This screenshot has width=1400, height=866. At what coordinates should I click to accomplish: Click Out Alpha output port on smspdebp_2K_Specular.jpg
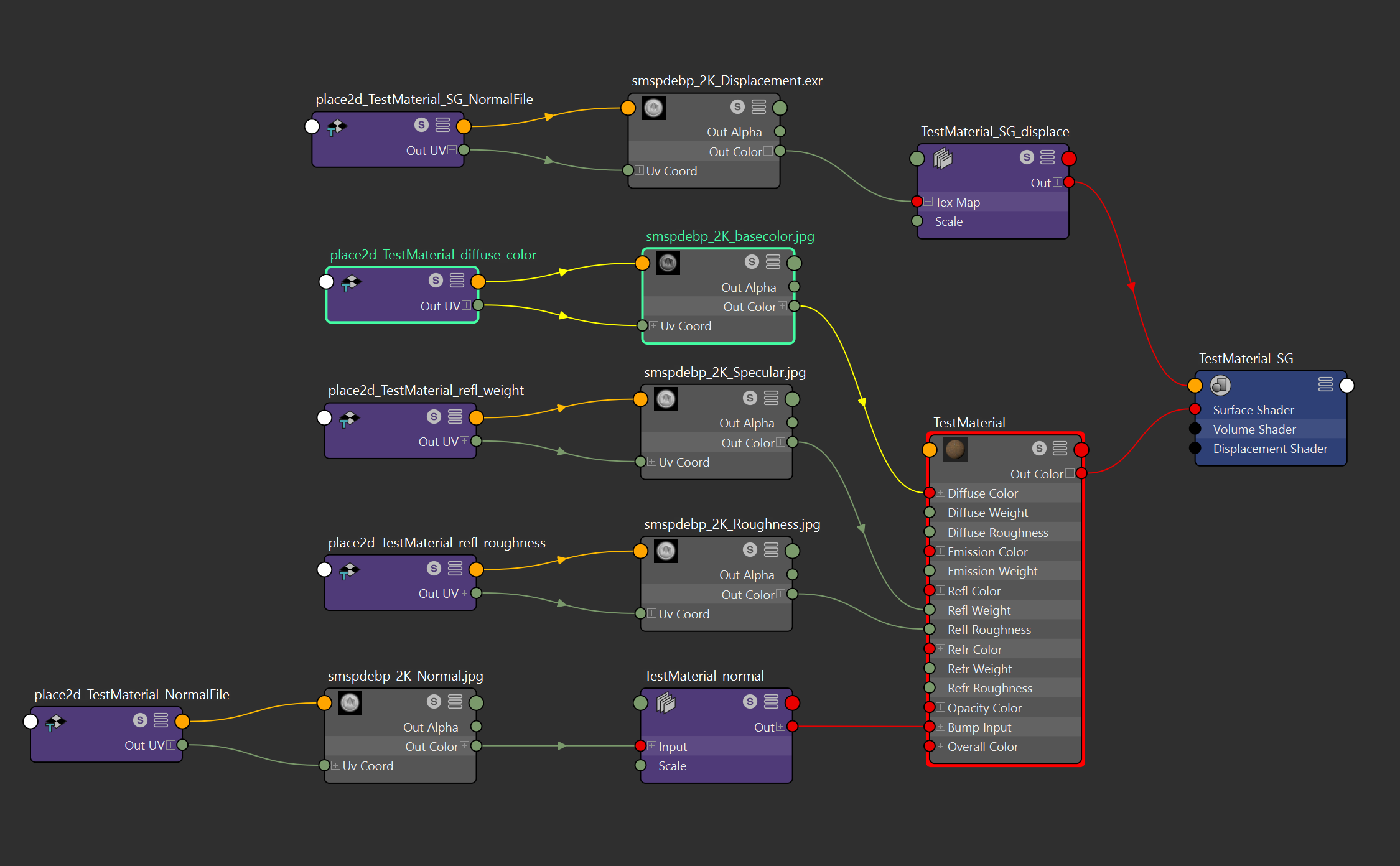point(792,422)
